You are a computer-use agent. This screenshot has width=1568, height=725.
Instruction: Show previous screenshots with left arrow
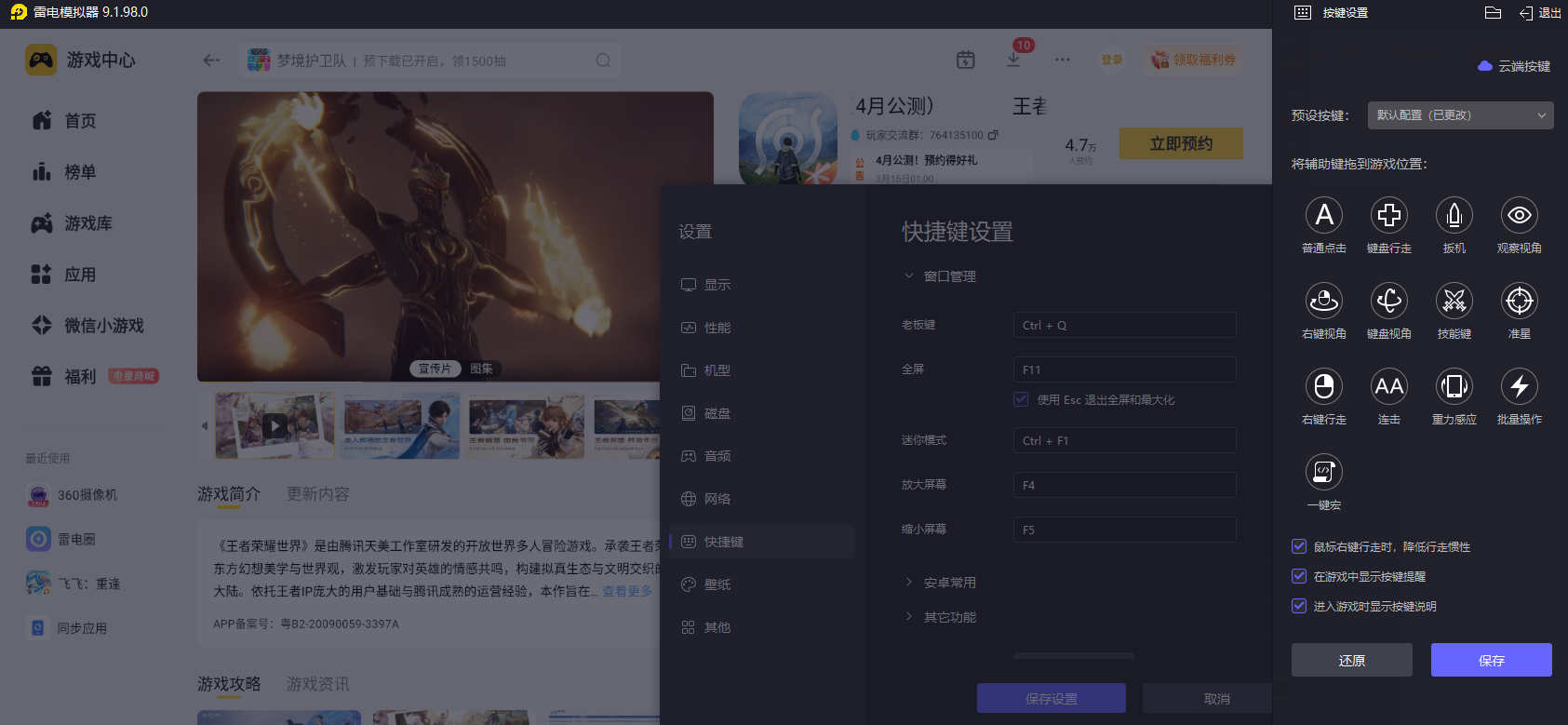tap(205, 426)
